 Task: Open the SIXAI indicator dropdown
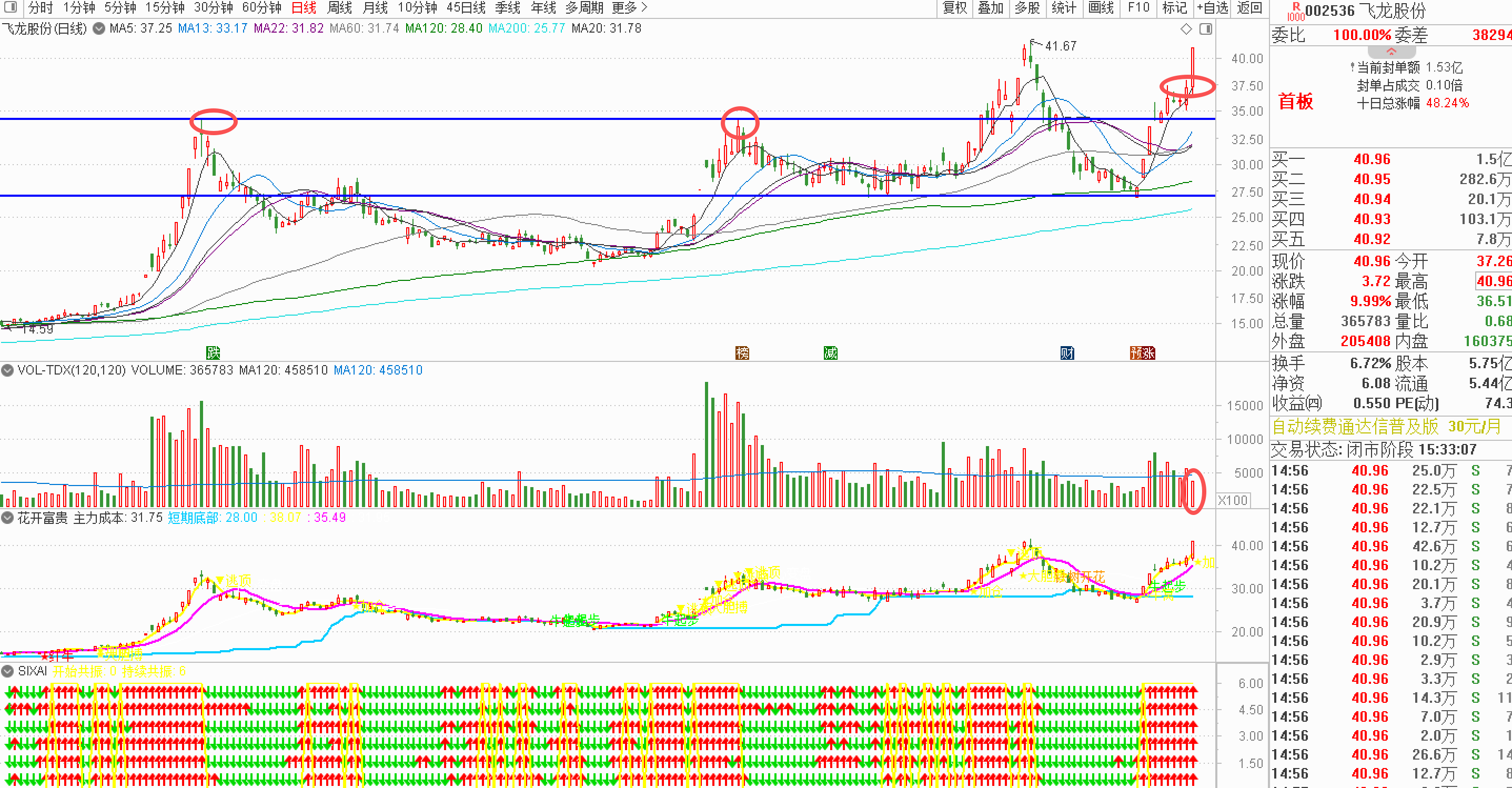(x=8, y=671)
